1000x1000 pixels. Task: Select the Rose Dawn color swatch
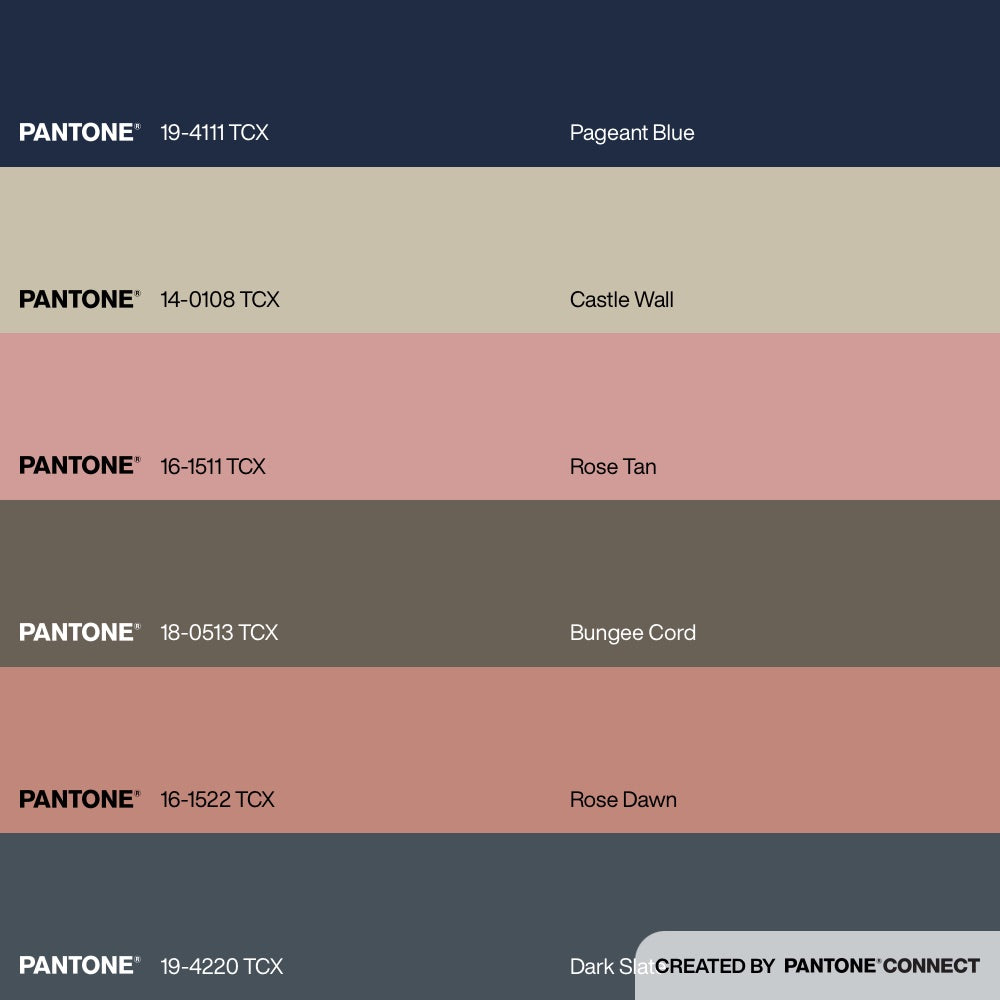(x=500, y=730)
